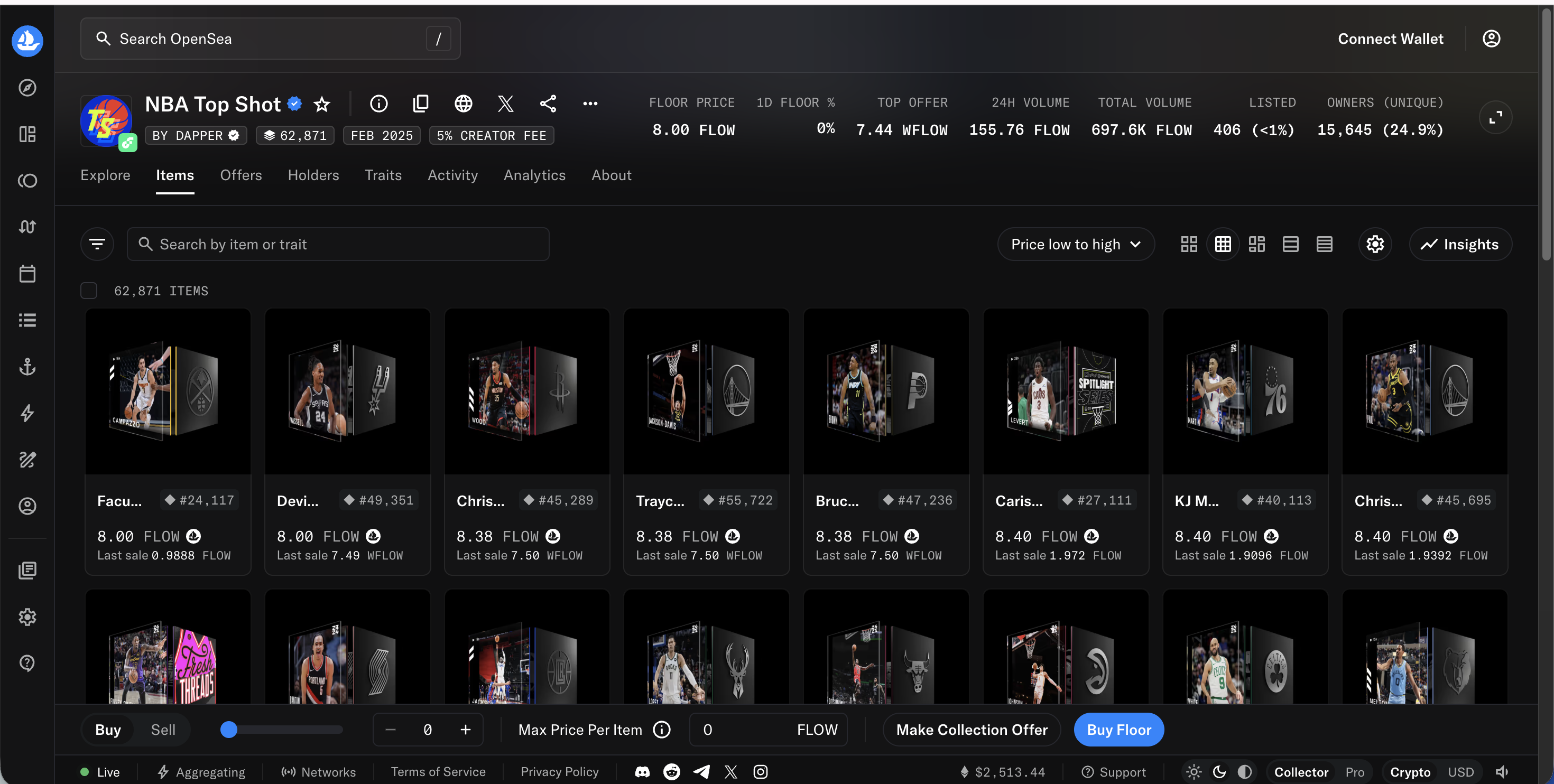Click Make Collection Offer

[972, 730]
